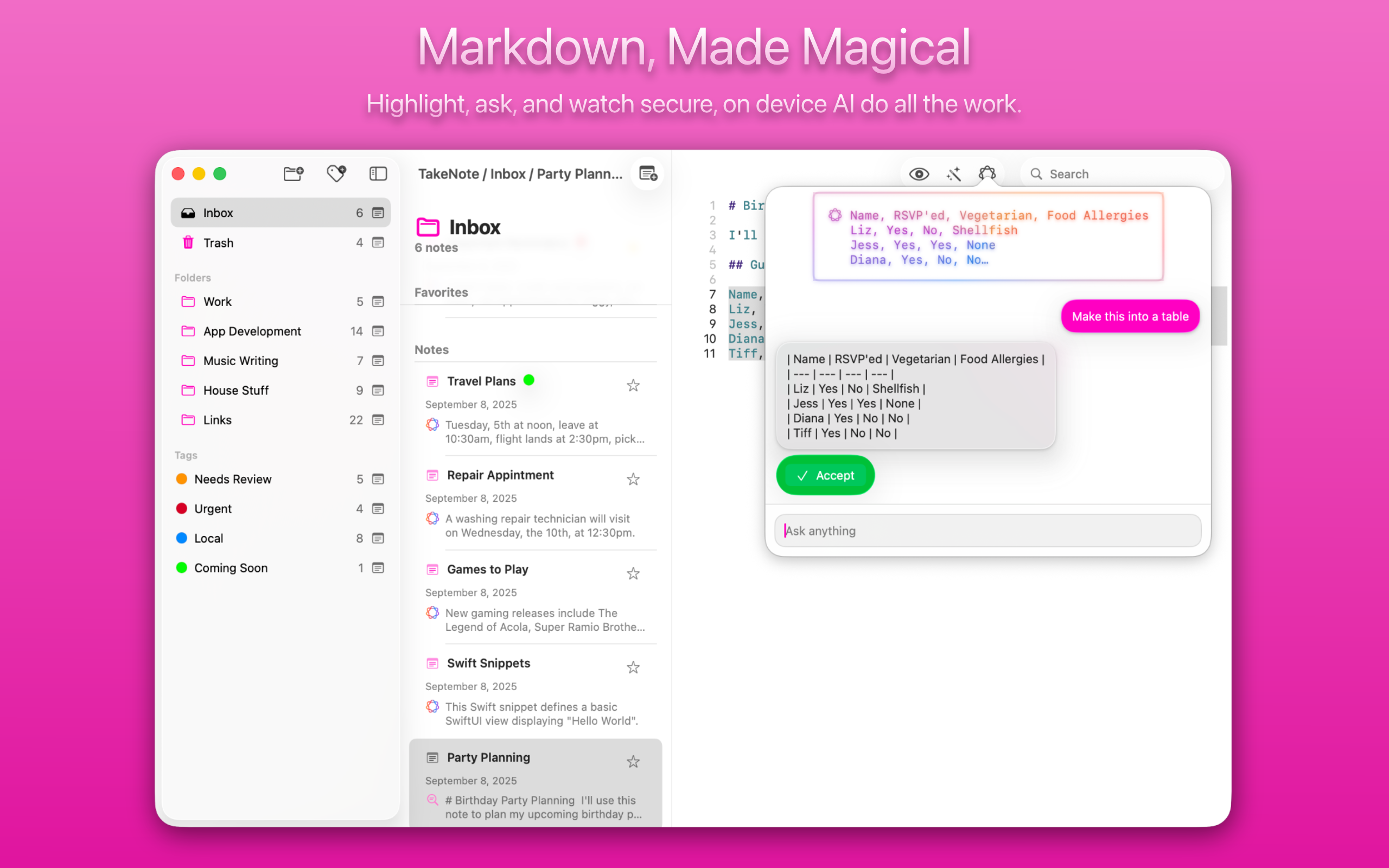Screen dimensions: 1389x868
Task: Click the AI summary icon on Swift Snippets
Action: tap(433, 706)
